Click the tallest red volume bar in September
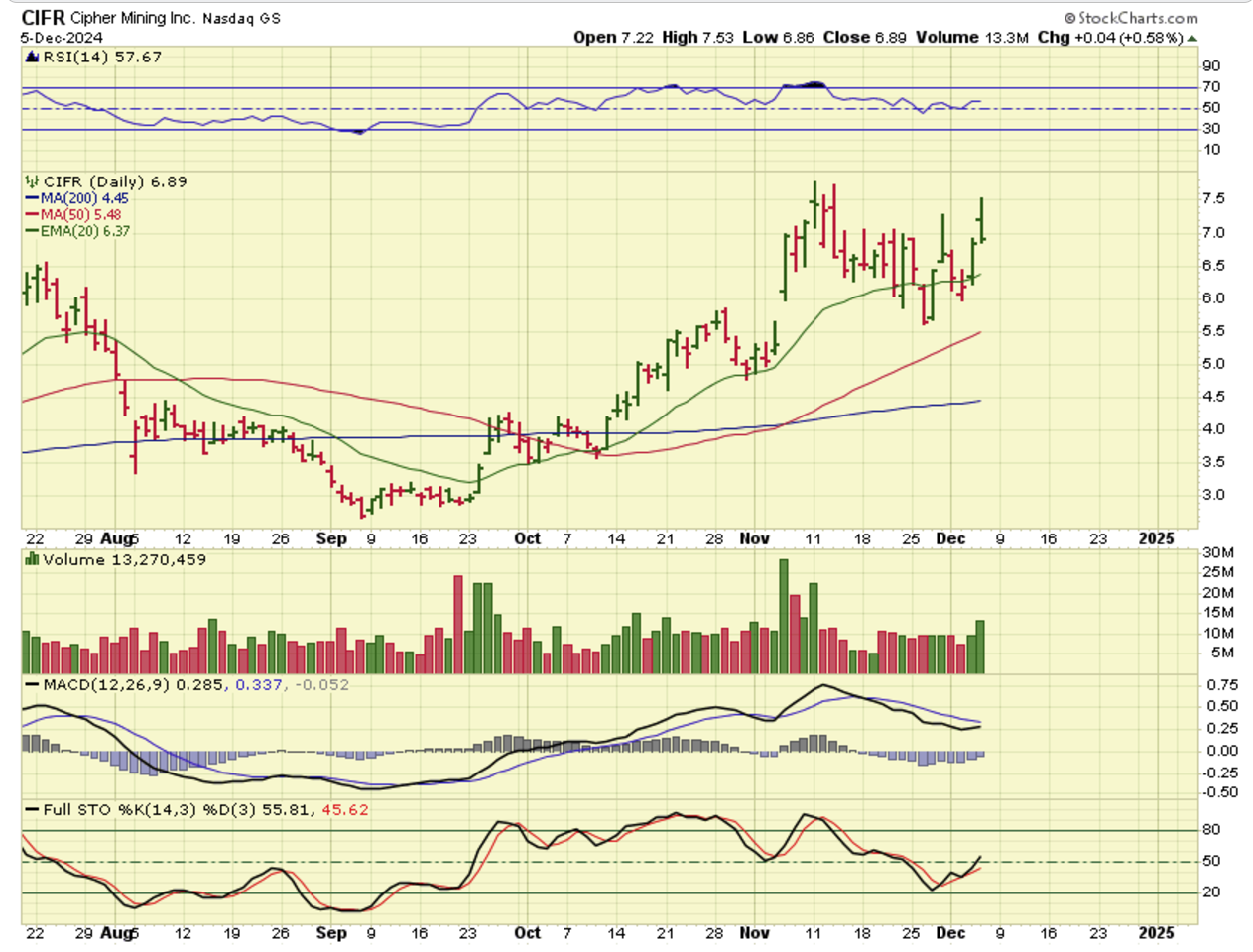Viewport: 1253px width, 952px height. point(458,625)
